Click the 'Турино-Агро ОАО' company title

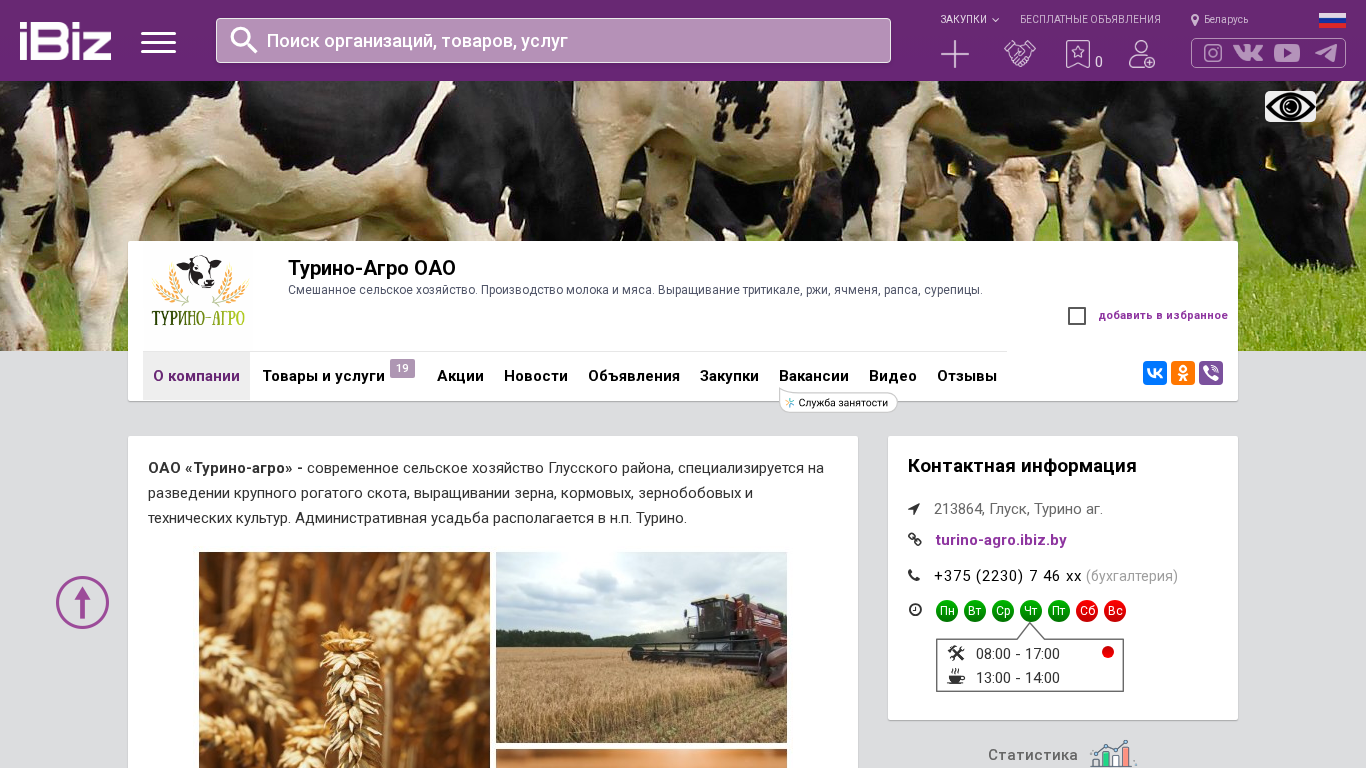[x=372, y=268]
